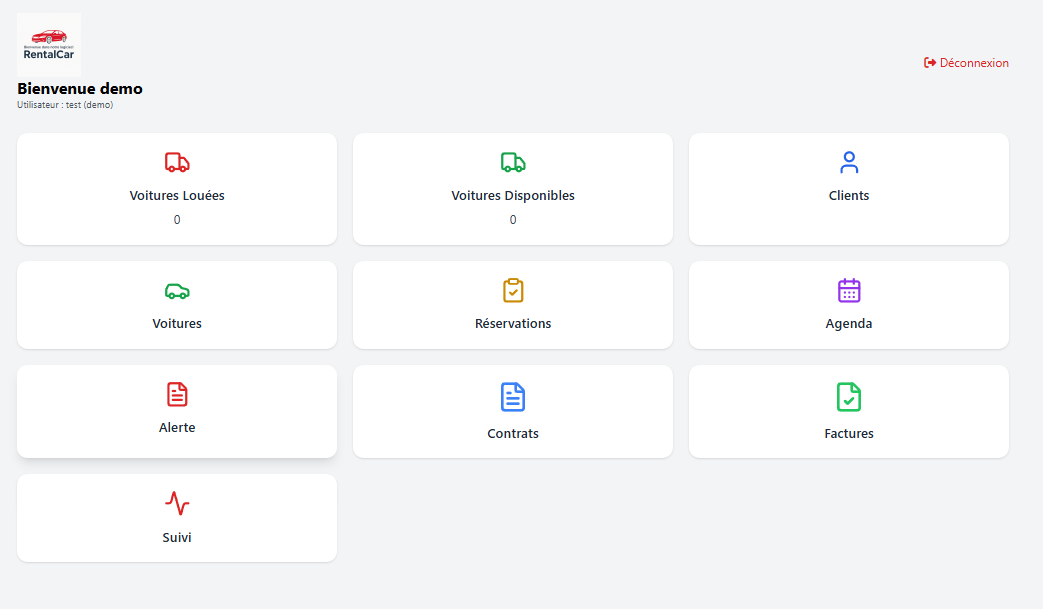Open the Contrats label text
Screen dimensions: 1043x609
513,434
